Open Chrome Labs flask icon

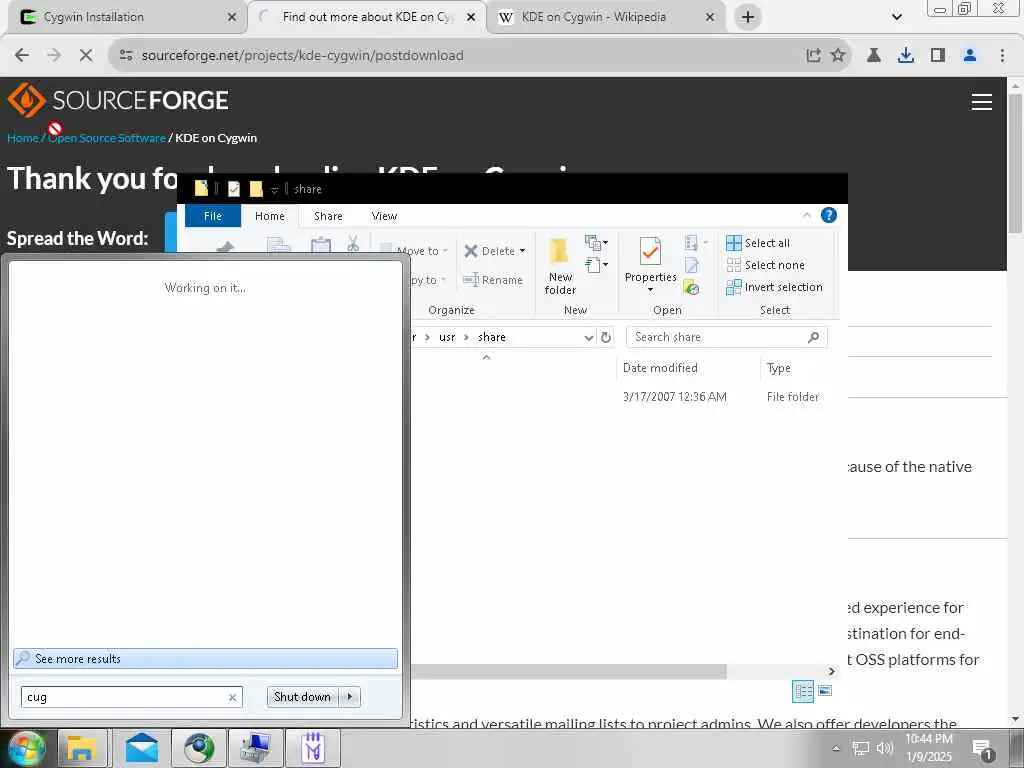[x=874, y=56]
